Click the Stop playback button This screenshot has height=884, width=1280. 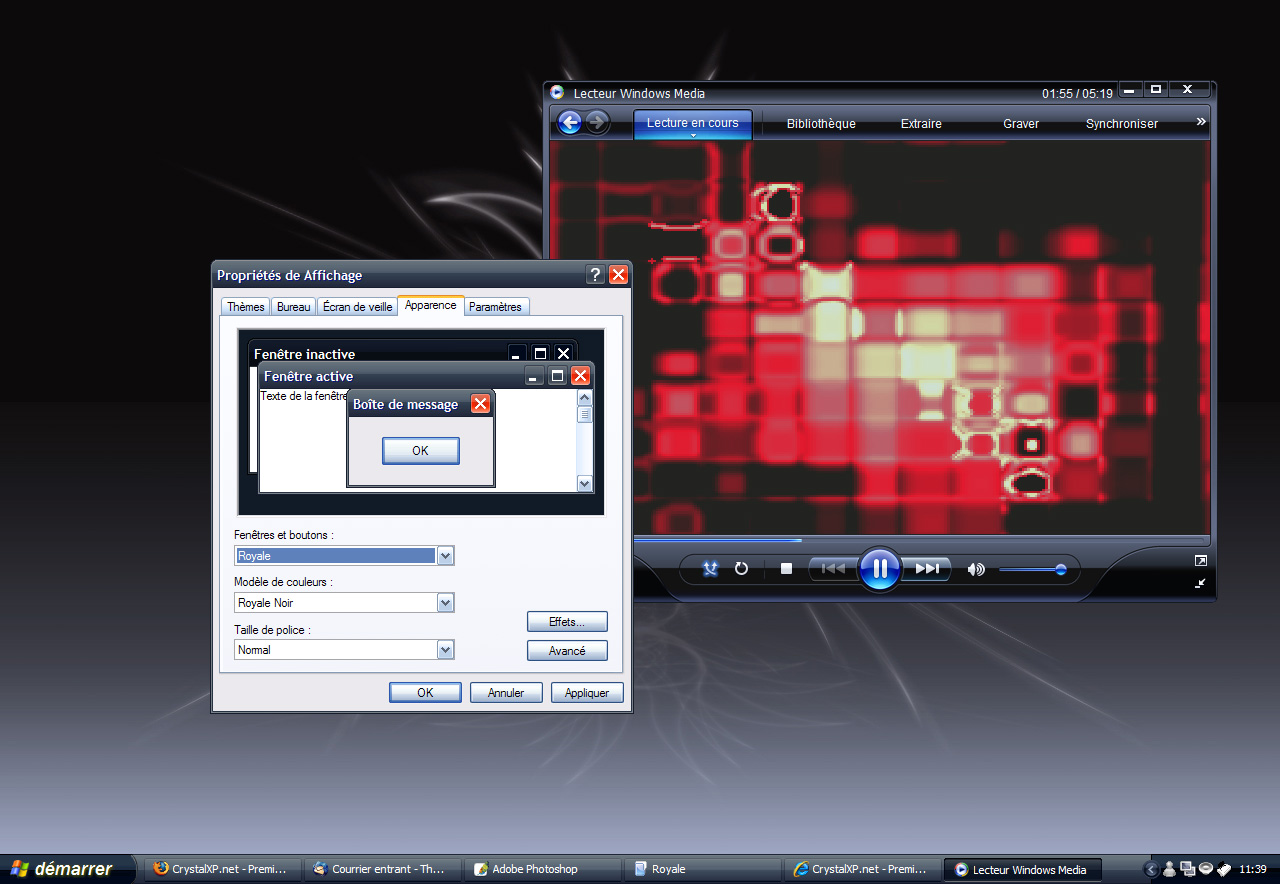coord(786,569)
